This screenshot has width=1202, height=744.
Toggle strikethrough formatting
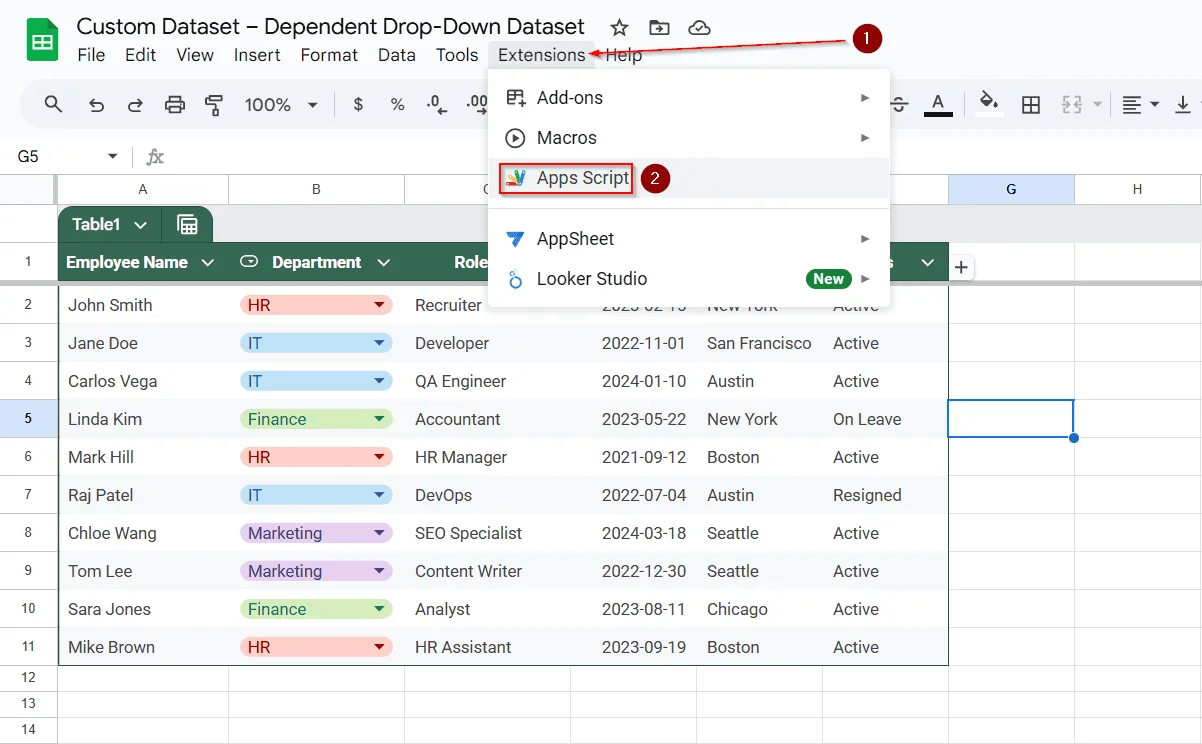click(899, 104)
